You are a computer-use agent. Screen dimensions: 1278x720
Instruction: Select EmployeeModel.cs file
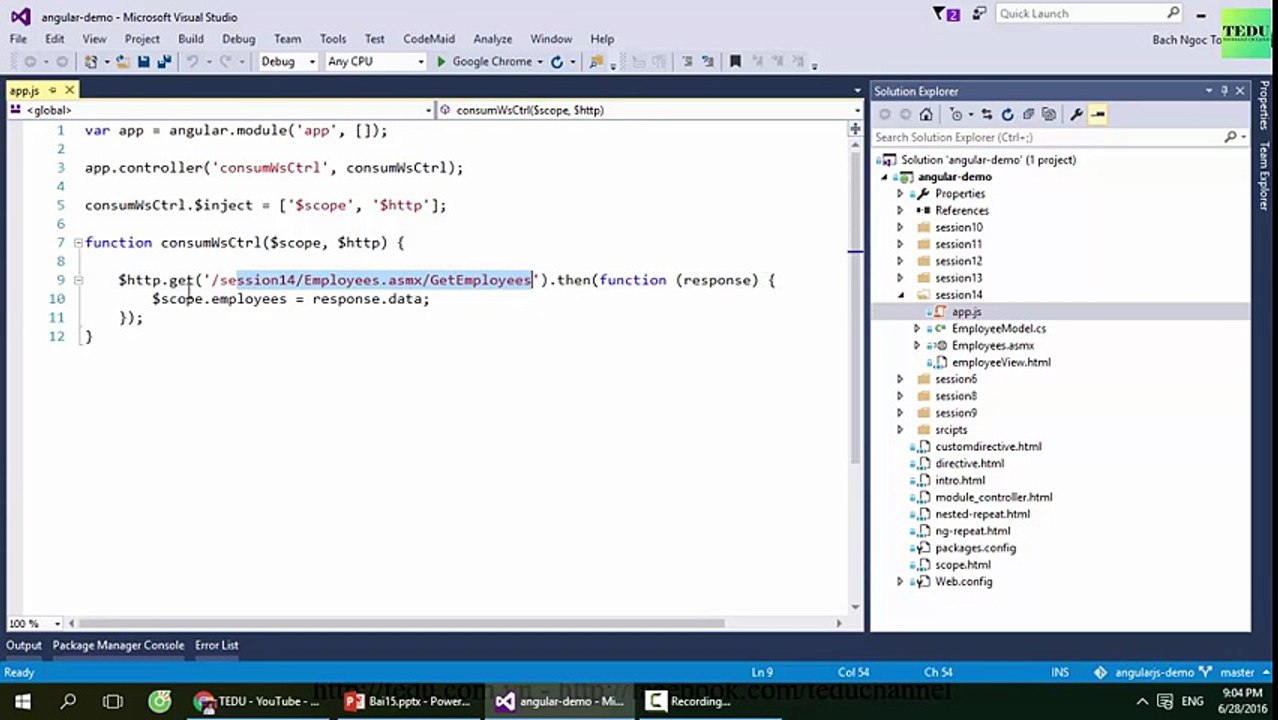coord(998,328)
